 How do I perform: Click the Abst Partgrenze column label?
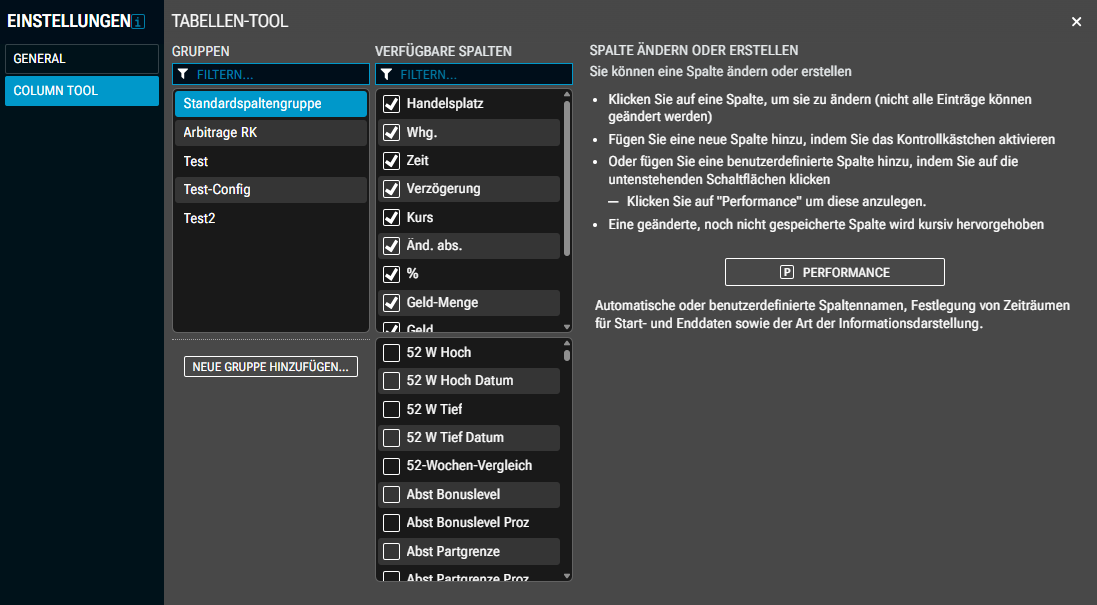[453, 551]
